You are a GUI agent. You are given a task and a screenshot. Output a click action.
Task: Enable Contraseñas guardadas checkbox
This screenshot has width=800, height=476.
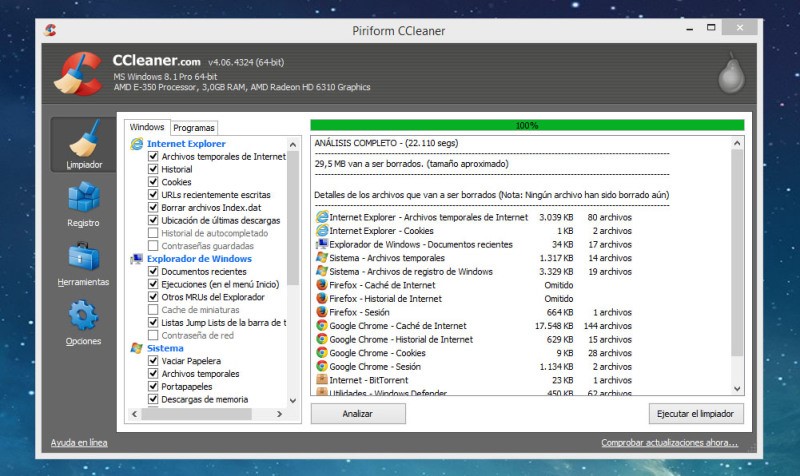(x=153, y=245)
